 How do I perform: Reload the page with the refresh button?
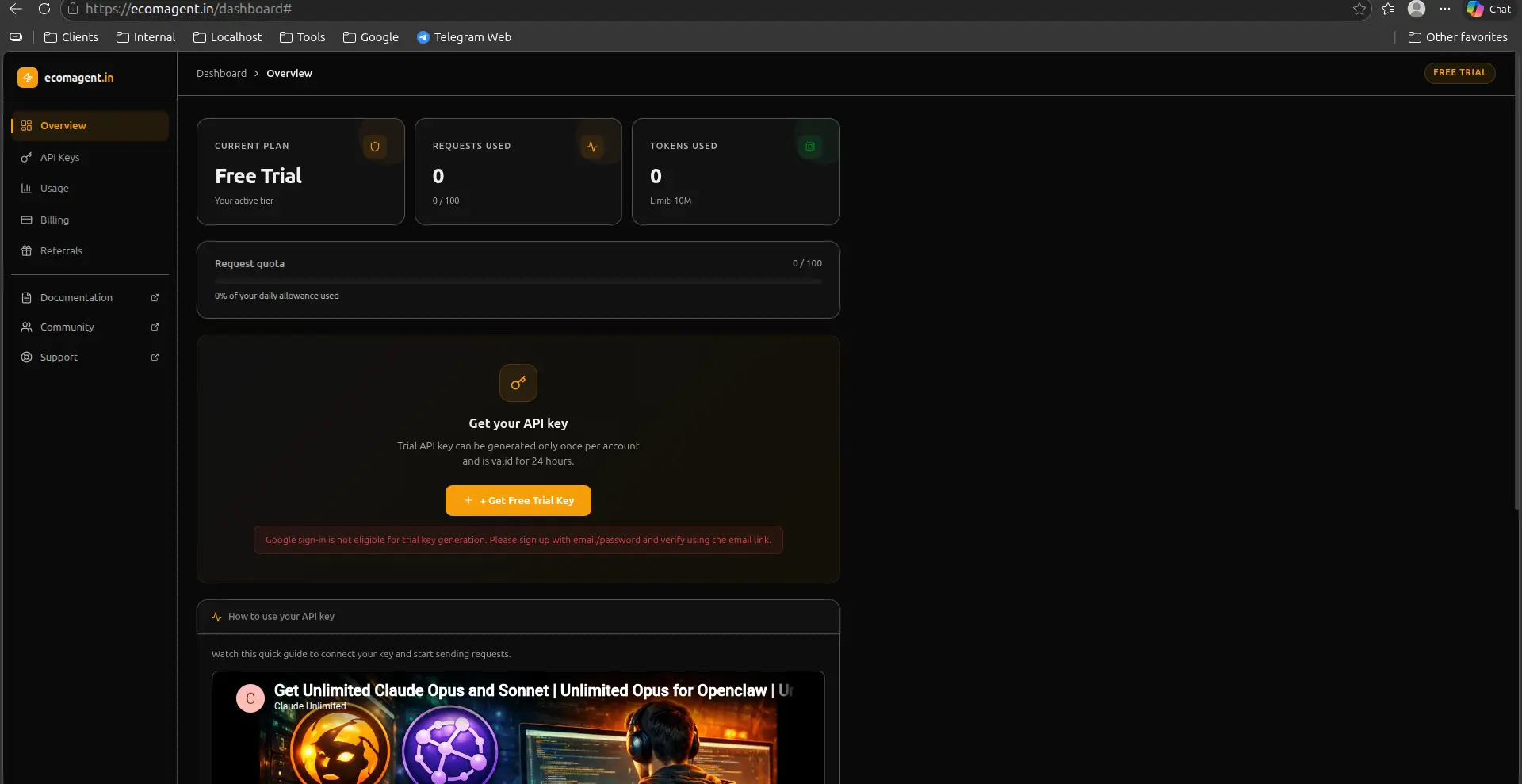(44, 9)
